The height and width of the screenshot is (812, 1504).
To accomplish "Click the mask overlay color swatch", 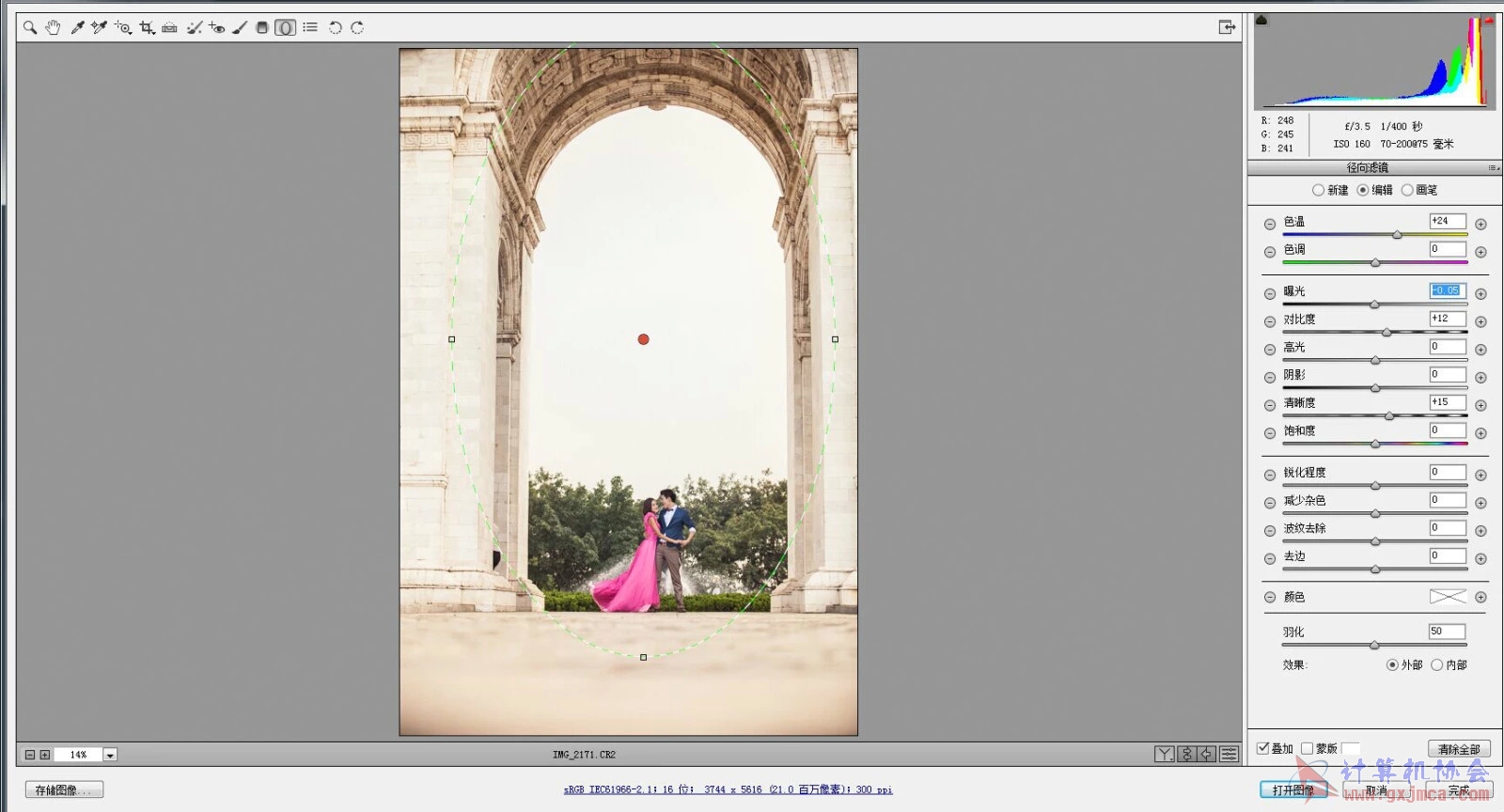I will 1351,748.
